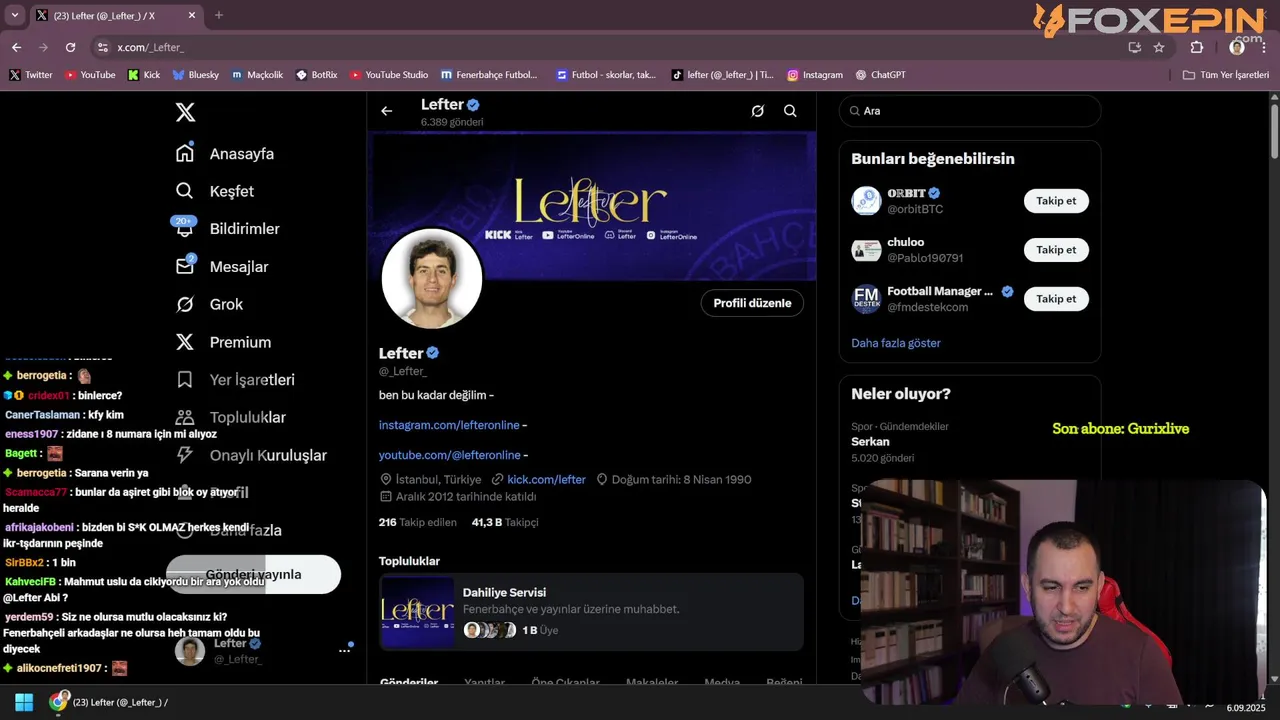Click the site information icon in address bar
The width and height of the screenshot is (1280, 720).
[x=102, y=47]
